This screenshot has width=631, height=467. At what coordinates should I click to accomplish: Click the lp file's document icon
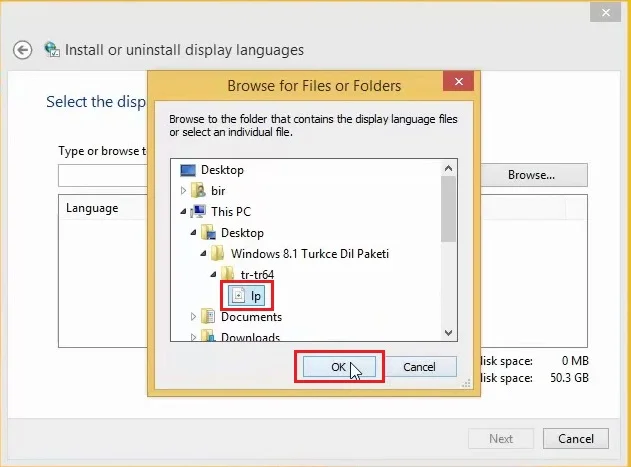[x=239, y=295]
